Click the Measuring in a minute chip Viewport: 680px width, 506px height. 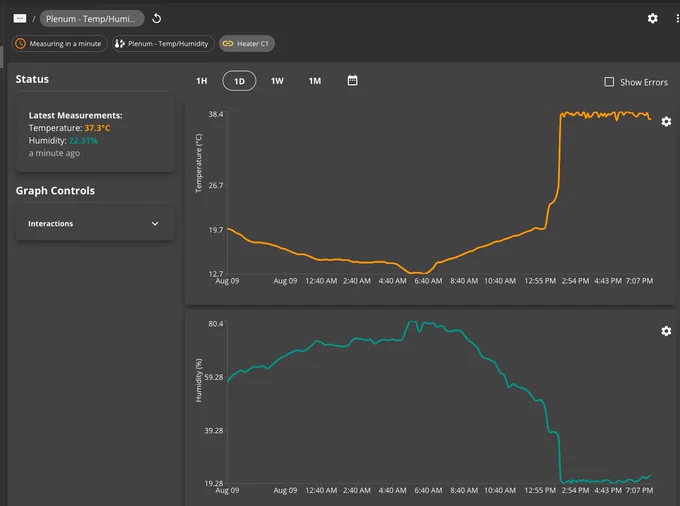pyautogui.click(x=59, y=43)
